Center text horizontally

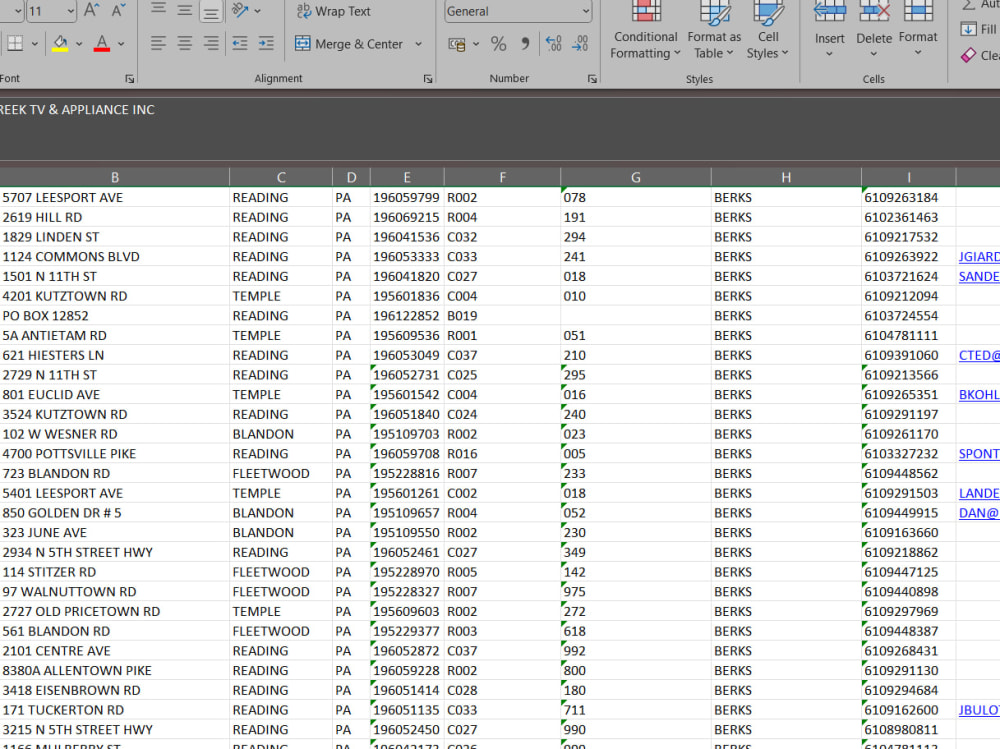pyautogui.click(x=184, y=43)
